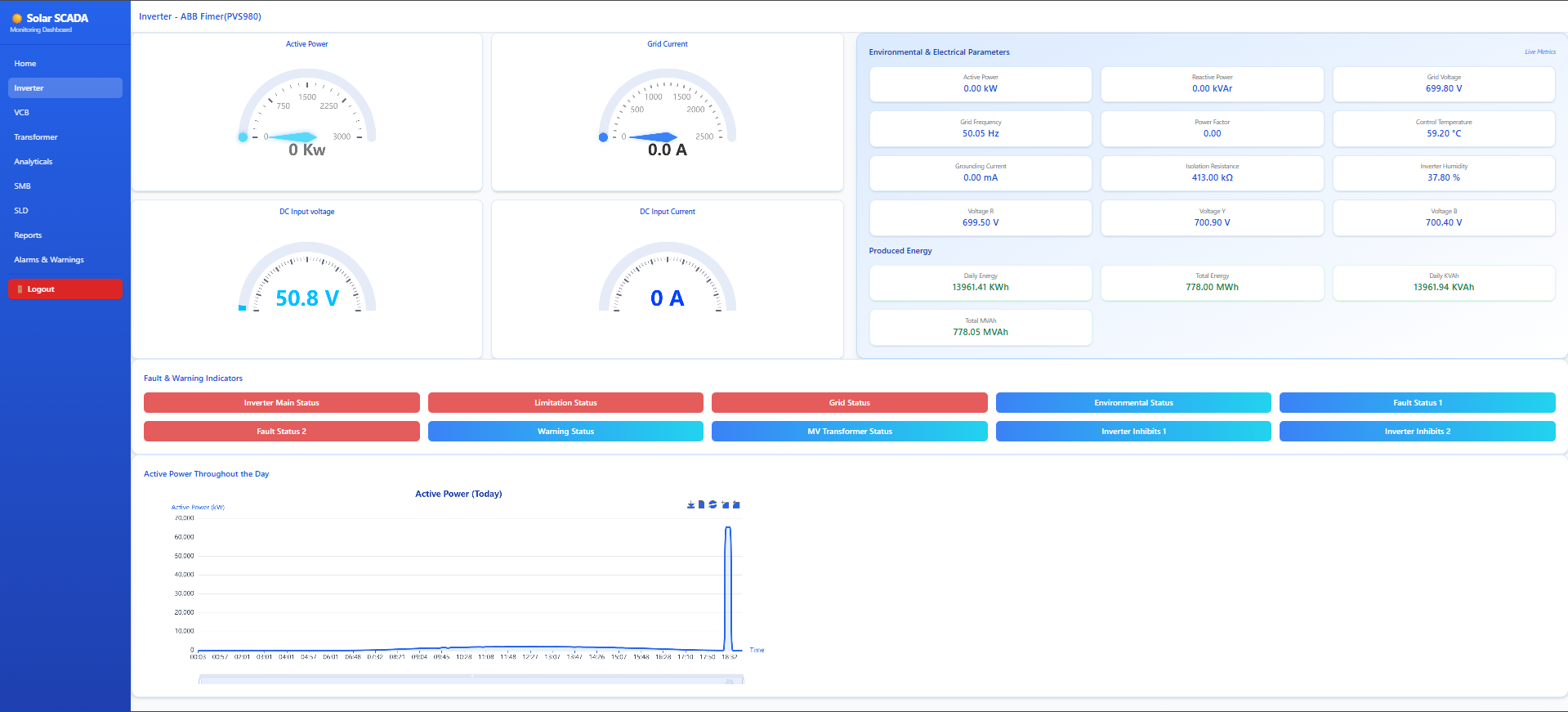Go to the VCB section
This screenshot has height=712, width=1568.
pos(22,113)
